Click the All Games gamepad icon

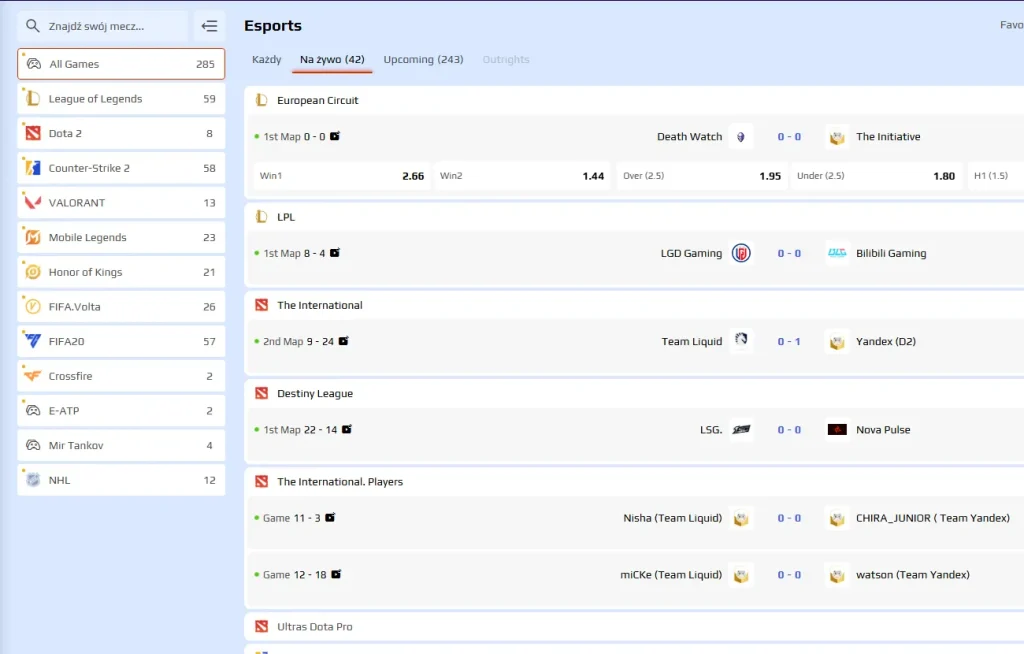(33, 64)
